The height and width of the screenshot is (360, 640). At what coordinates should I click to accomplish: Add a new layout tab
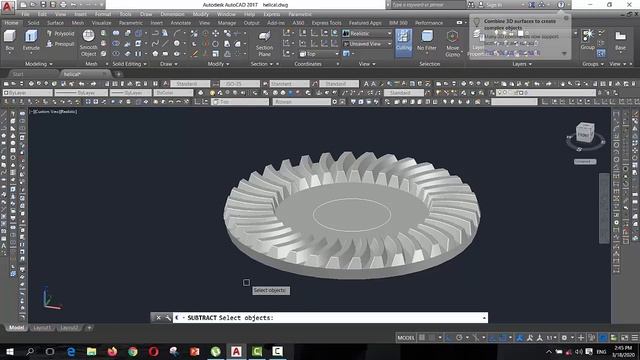click(89, 328)
